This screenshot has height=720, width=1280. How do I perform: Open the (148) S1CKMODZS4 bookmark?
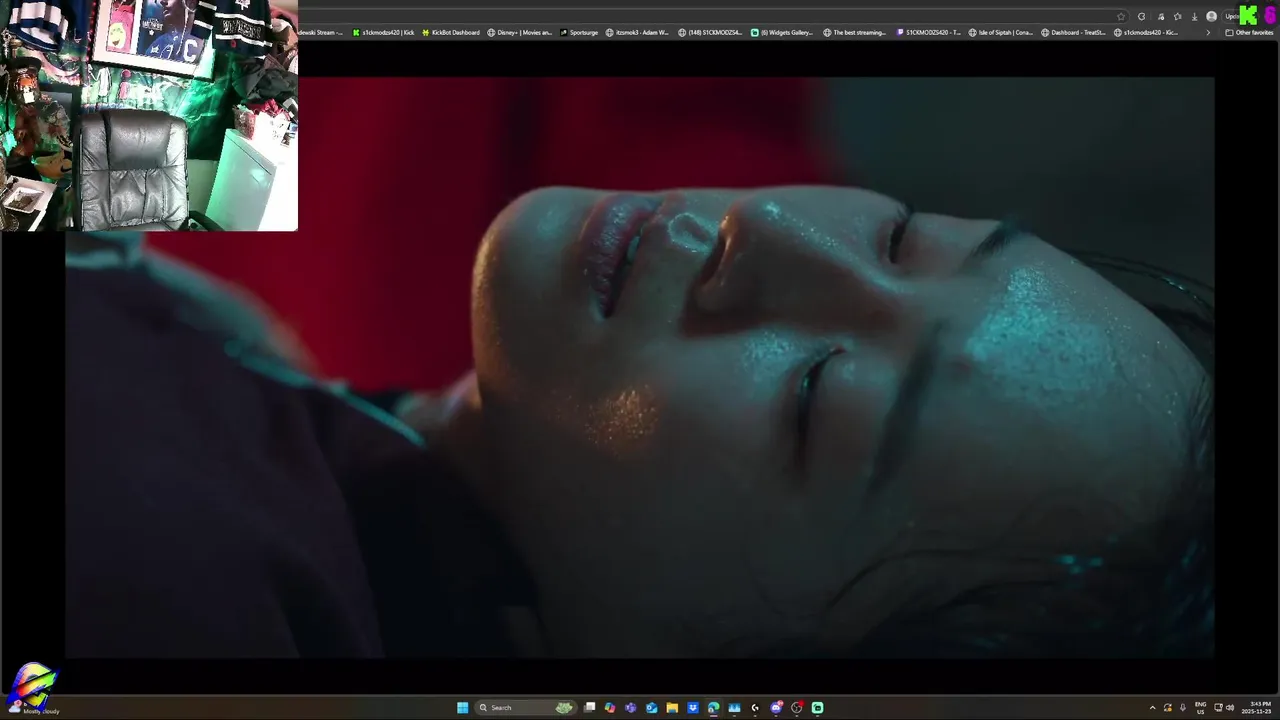click(x=710, y=32)
